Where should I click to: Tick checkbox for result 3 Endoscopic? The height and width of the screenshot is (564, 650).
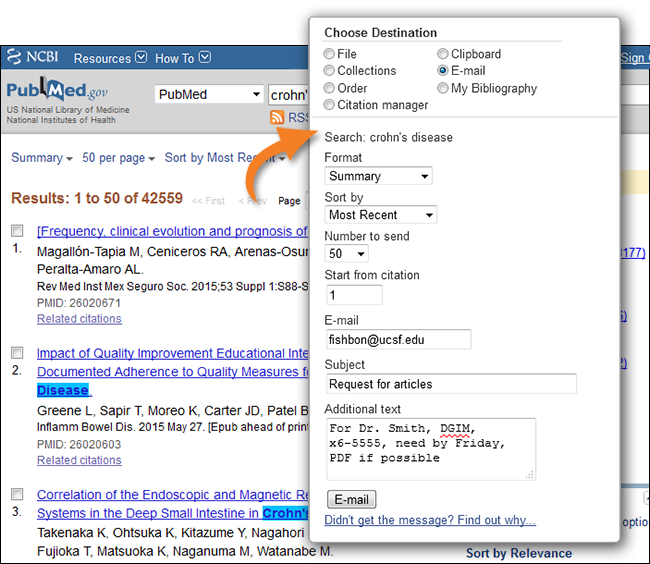point(17,494)
